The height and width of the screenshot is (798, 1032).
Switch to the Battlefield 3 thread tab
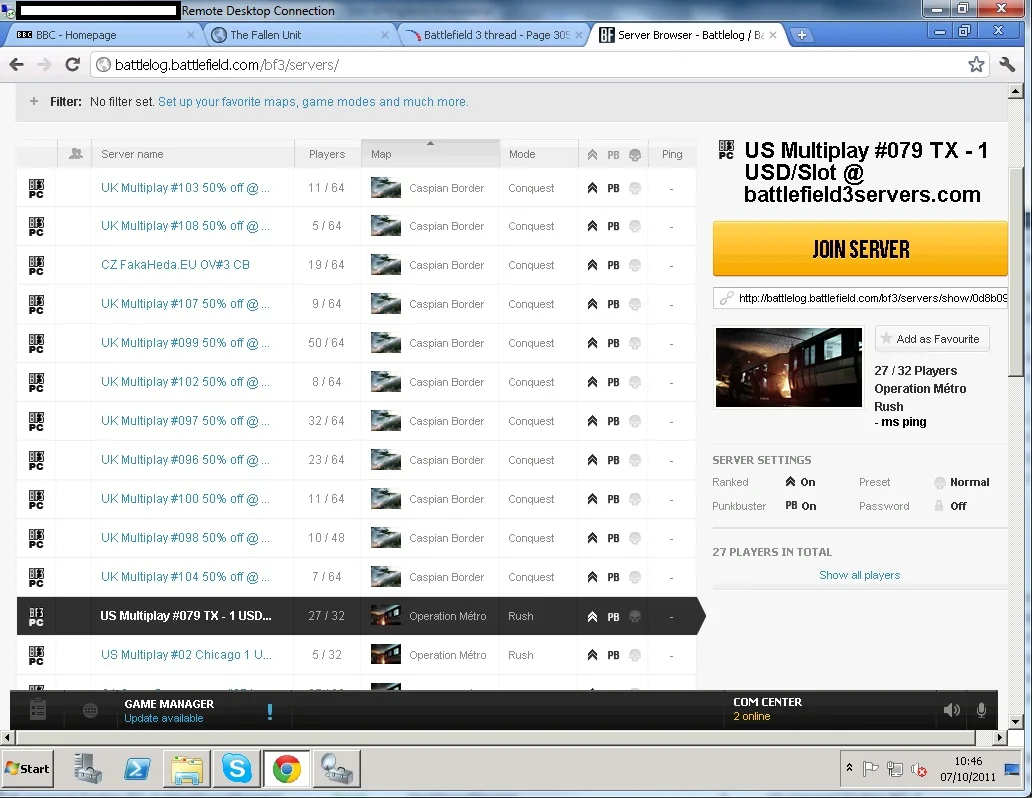(494, 35)
